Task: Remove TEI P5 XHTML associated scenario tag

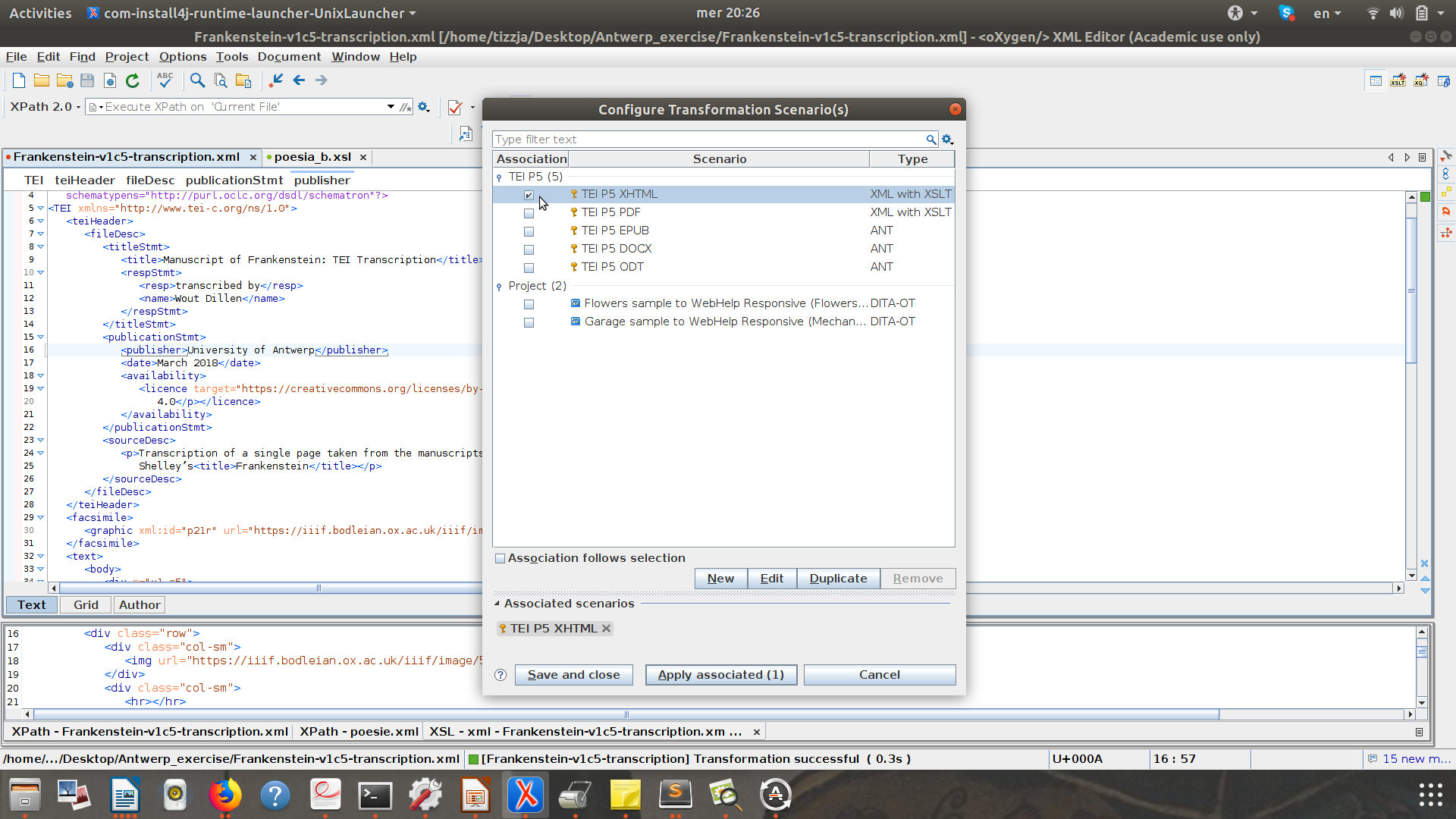Action: click(x=606, y=629)
